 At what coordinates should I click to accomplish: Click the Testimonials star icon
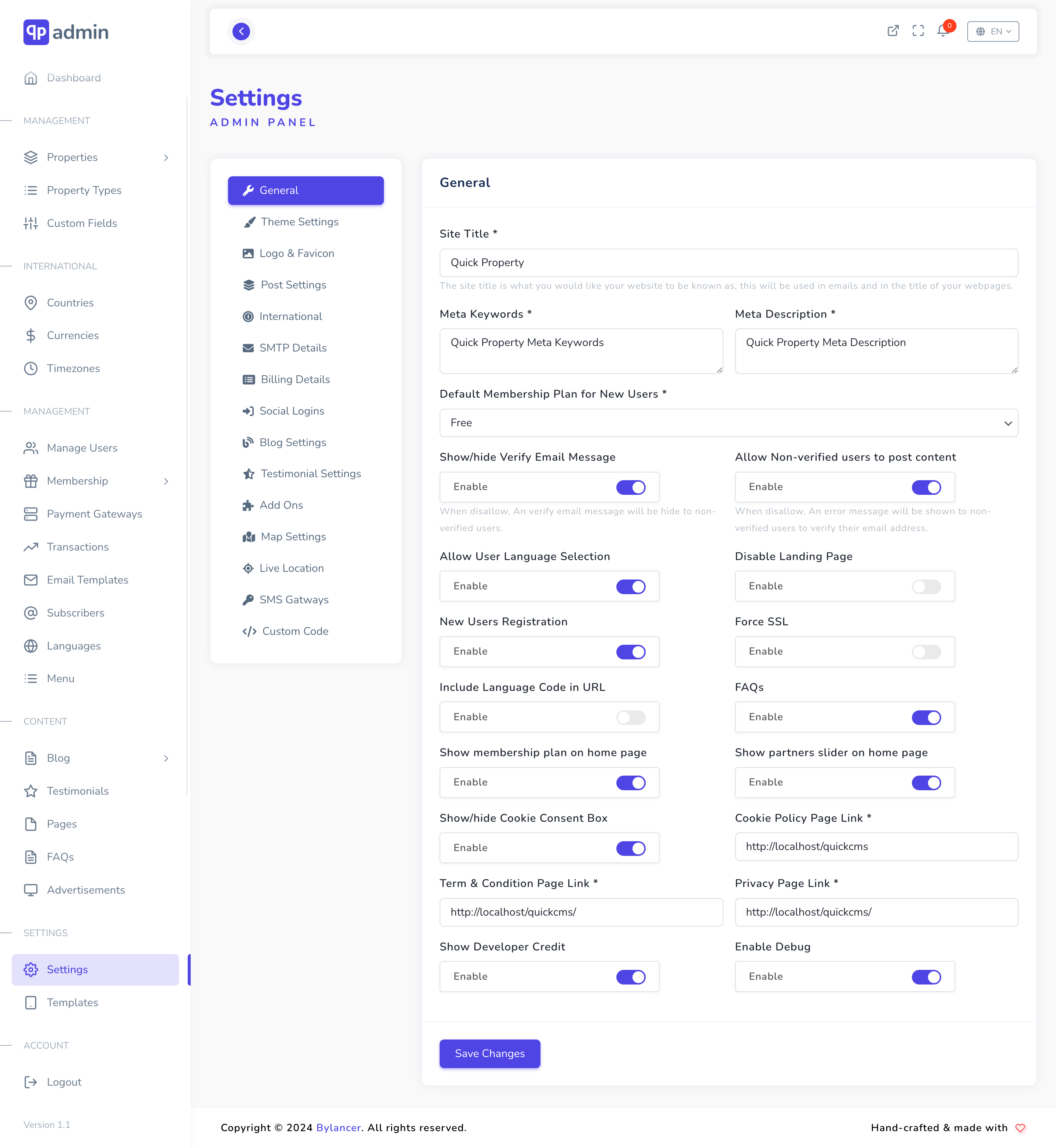coord(31,791)
